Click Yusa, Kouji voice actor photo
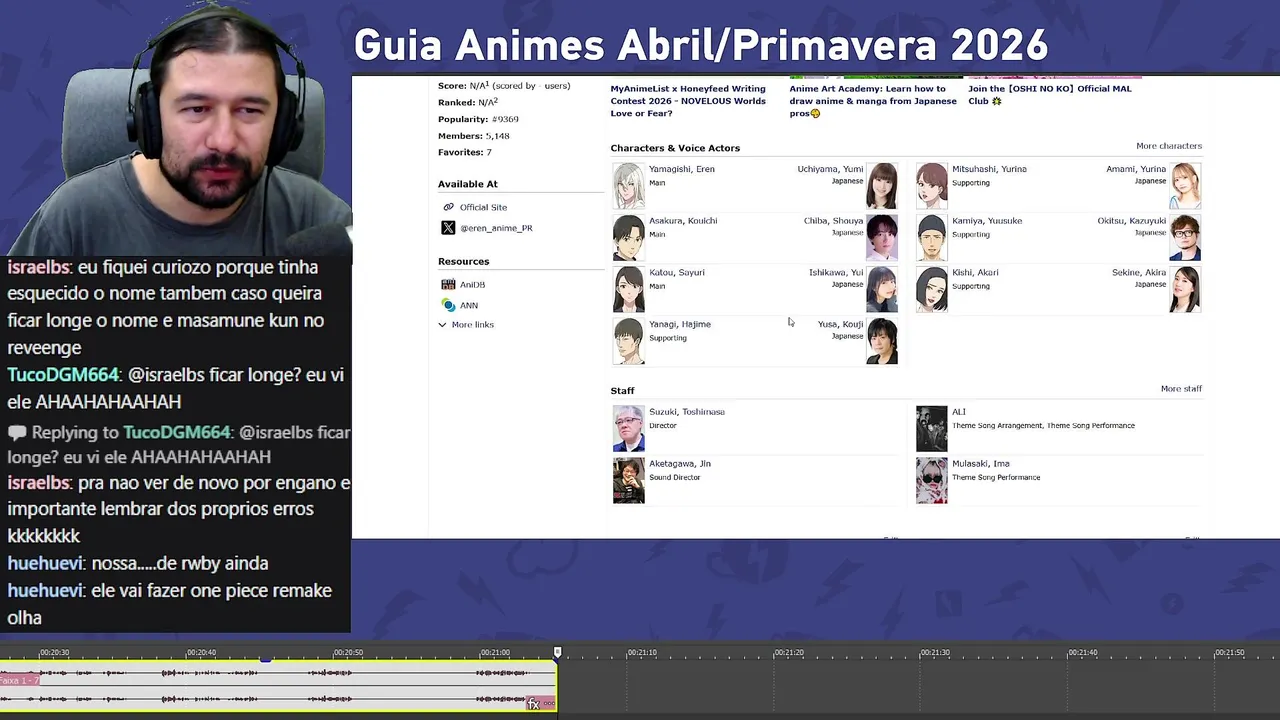This screenshot has height=720, width=1280. 882,342
